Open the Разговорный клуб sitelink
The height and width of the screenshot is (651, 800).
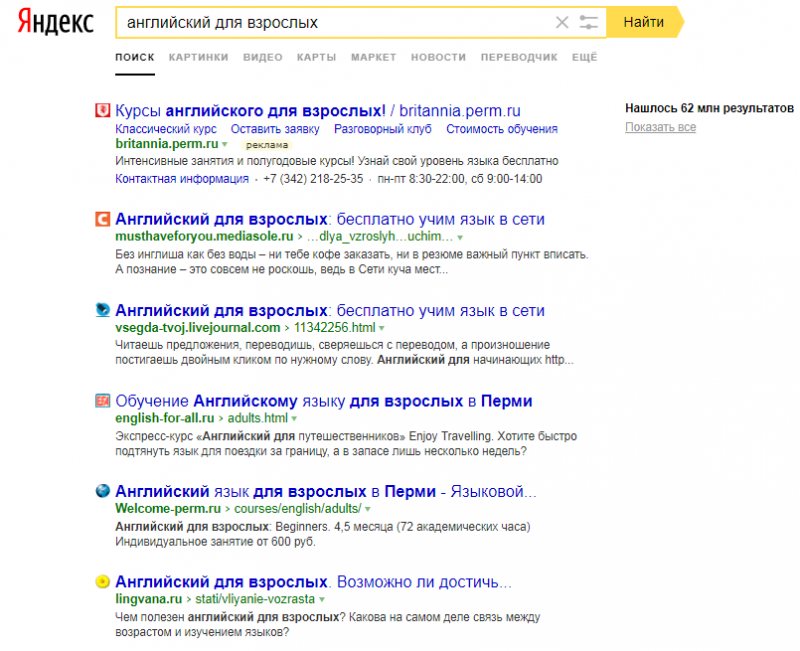point(383,129)
